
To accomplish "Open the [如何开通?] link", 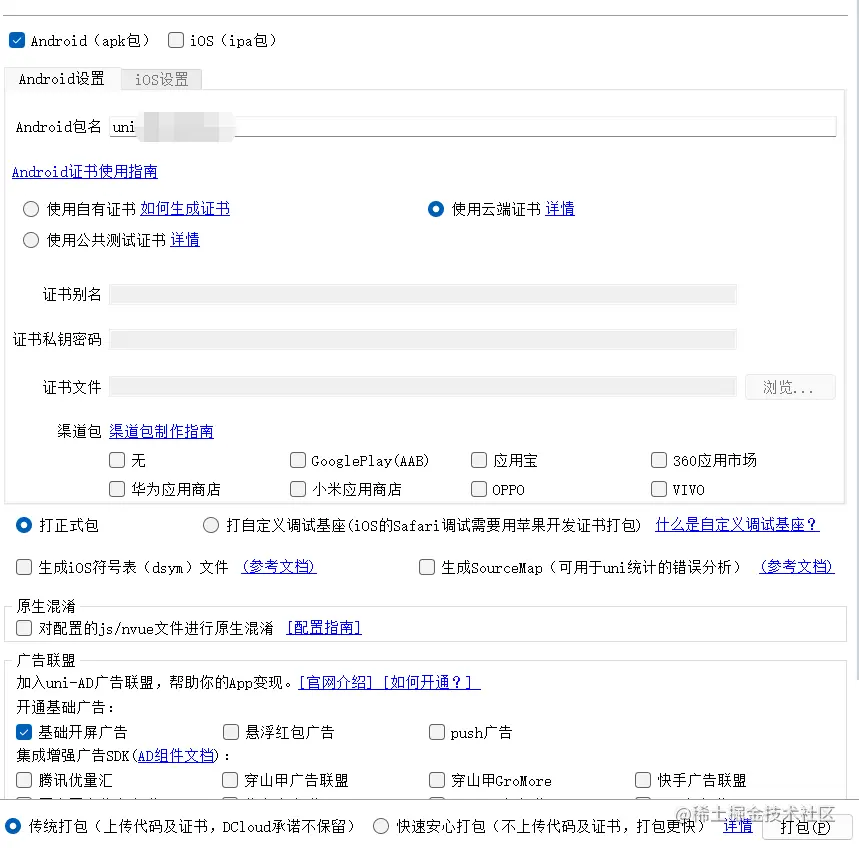I will [x=431, y=683].
